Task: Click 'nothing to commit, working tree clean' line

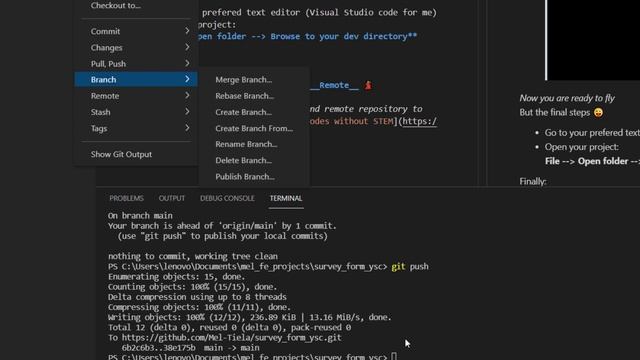Action: pyautogui.click(x=193, y=256)
